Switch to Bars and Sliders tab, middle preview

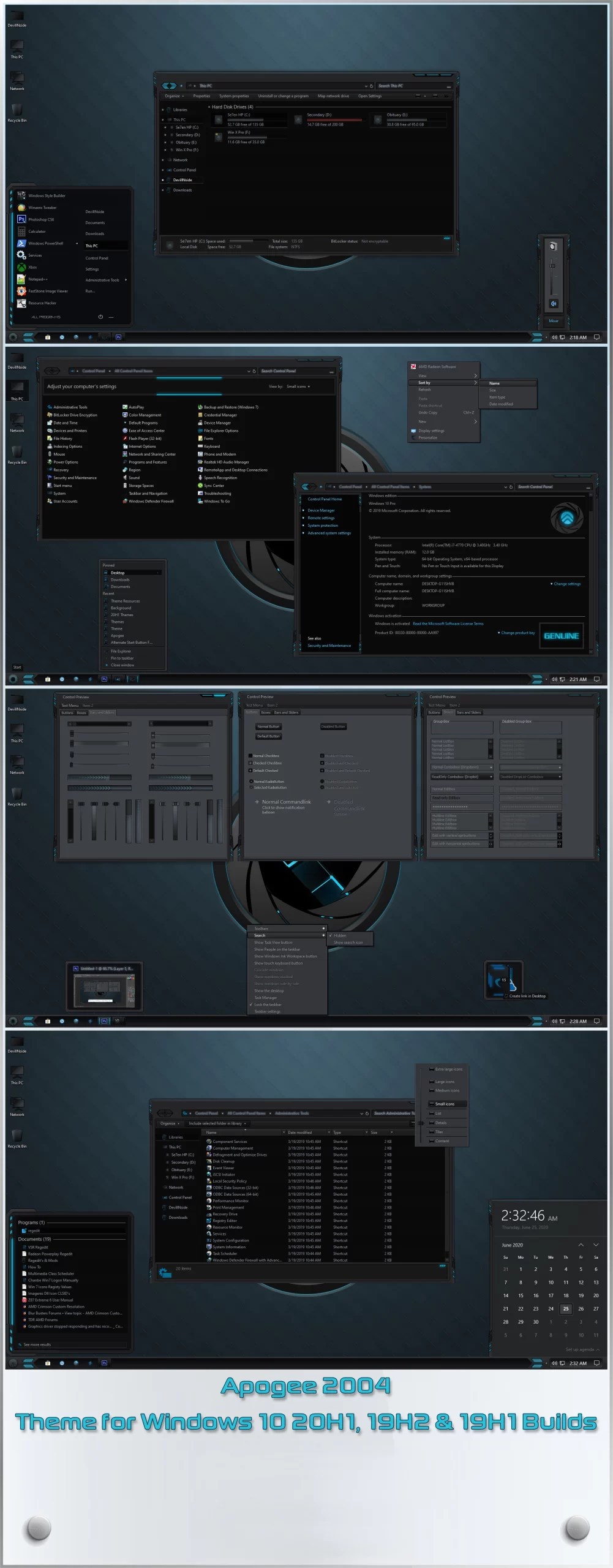pos(286,712)
